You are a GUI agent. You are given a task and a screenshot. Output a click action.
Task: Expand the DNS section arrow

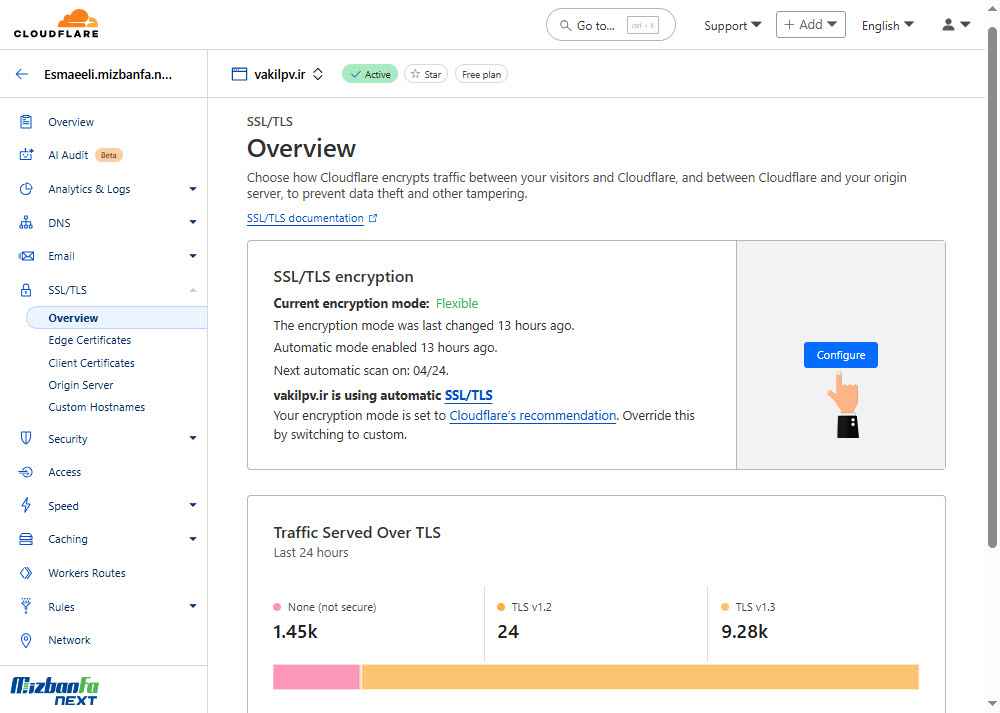193,222
